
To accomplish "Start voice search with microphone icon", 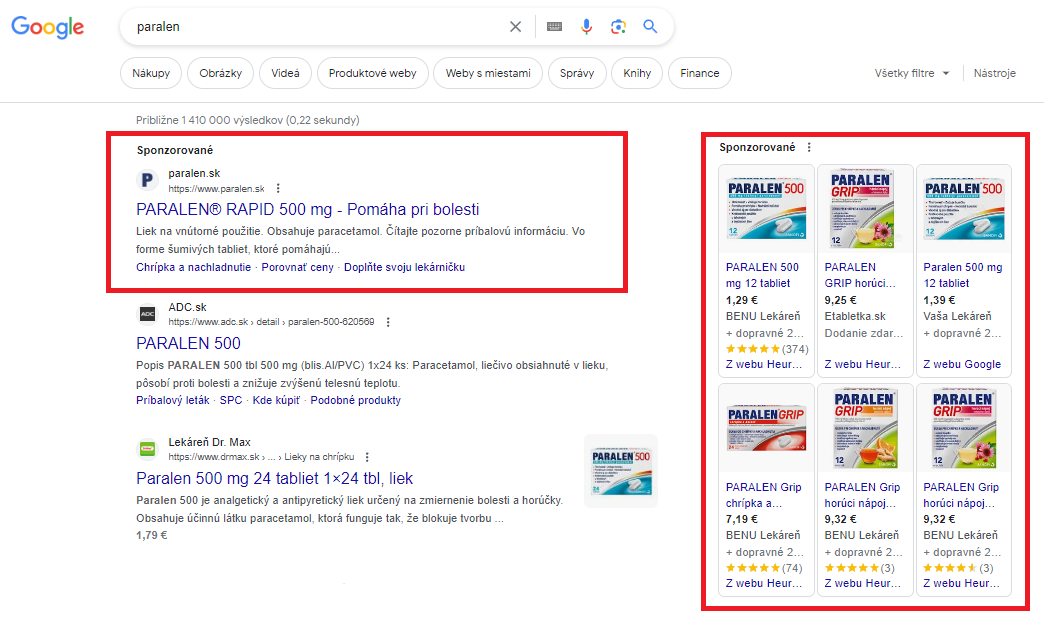I will coord(586,27).
